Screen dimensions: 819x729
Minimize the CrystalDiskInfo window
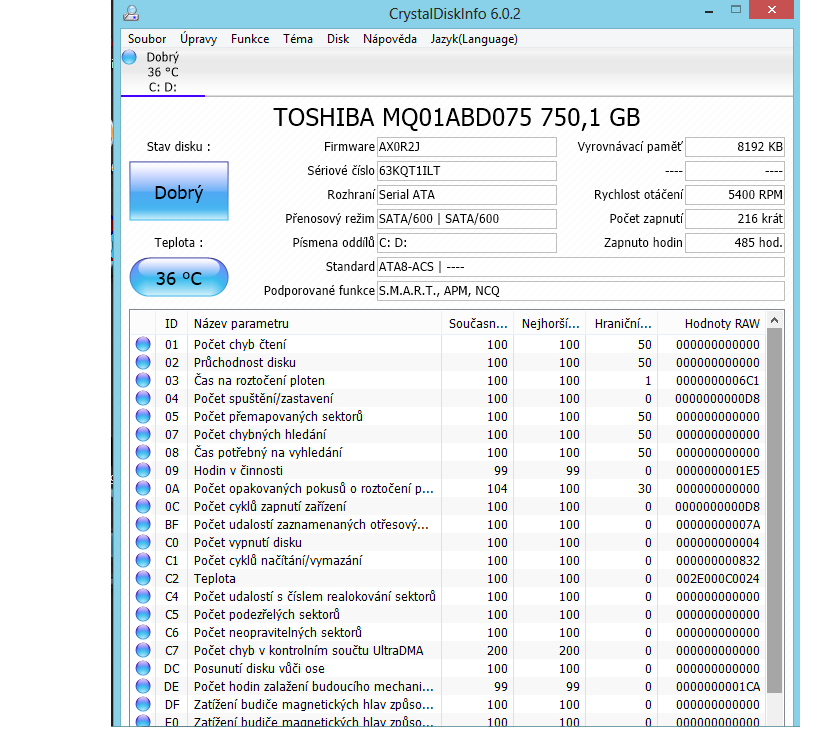(709, 11)
